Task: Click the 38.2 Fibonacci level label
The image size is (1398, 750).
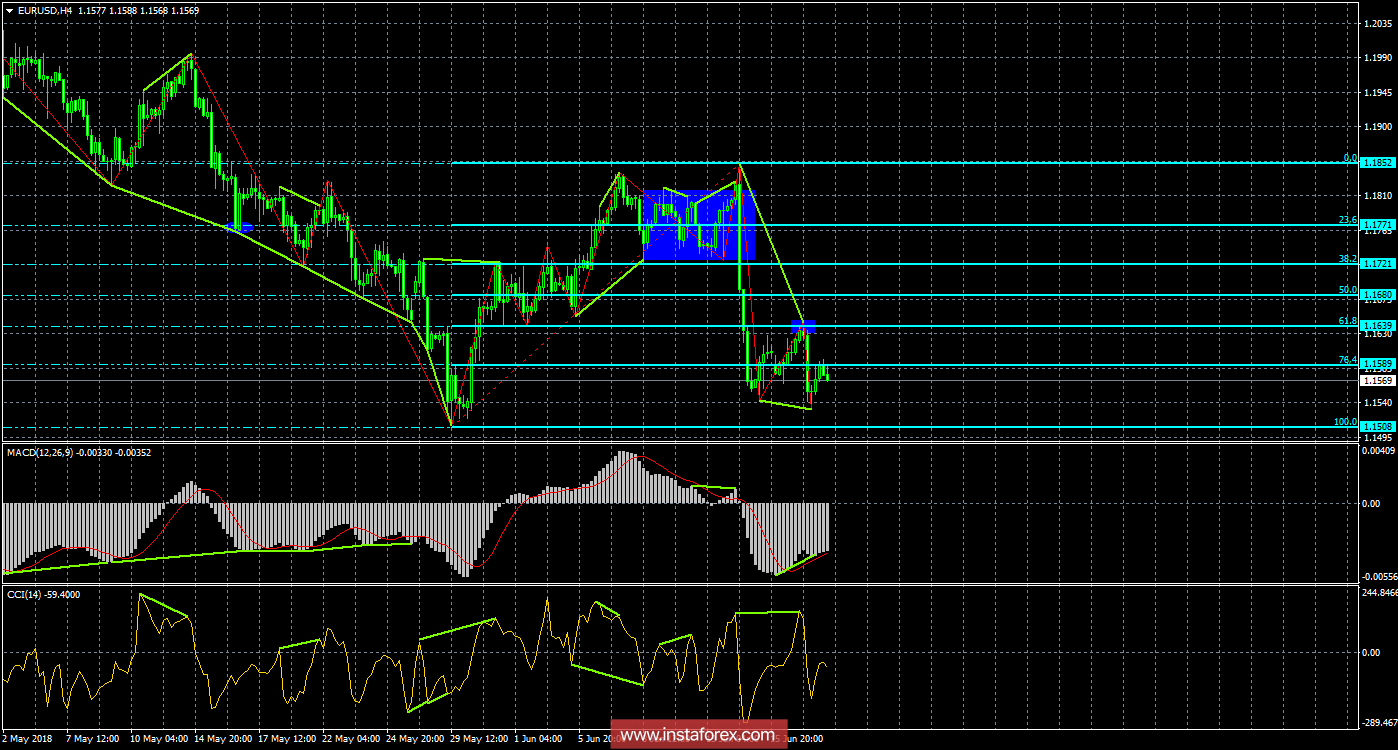Action: (x=1347, y=259)
